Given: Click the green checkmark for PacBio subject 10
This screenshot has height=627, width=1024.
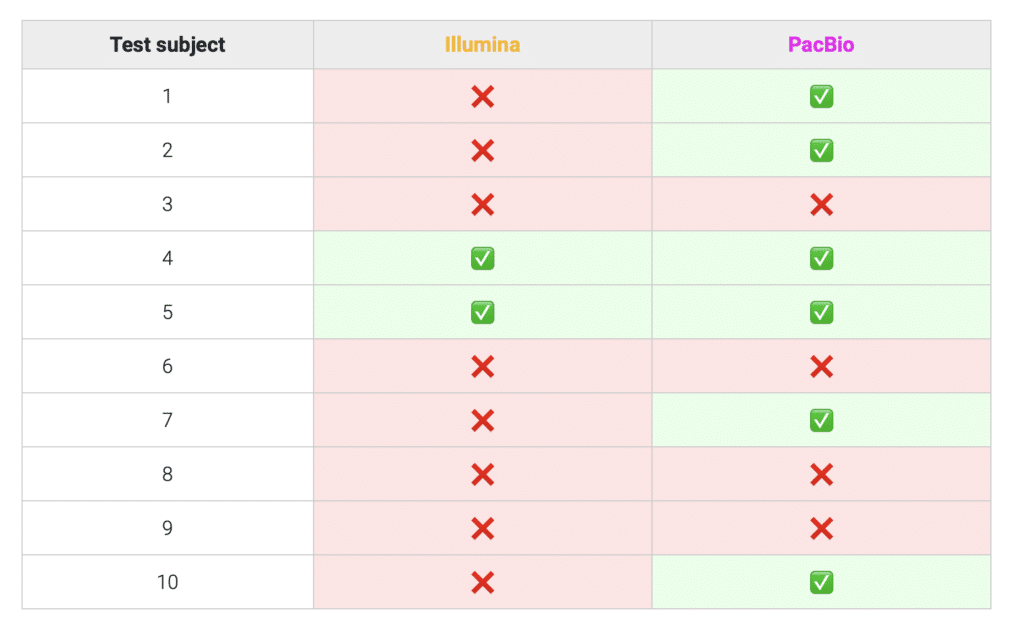Looking at the screenshot, I should tap(821, 582).
